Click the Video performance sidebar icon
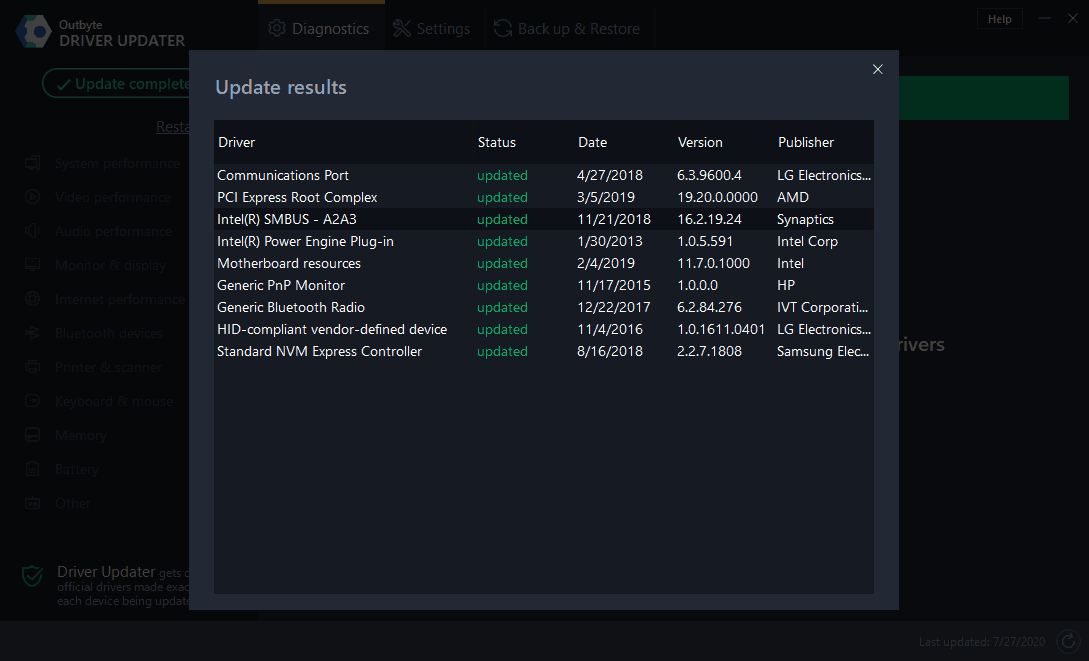 [31, 197]
